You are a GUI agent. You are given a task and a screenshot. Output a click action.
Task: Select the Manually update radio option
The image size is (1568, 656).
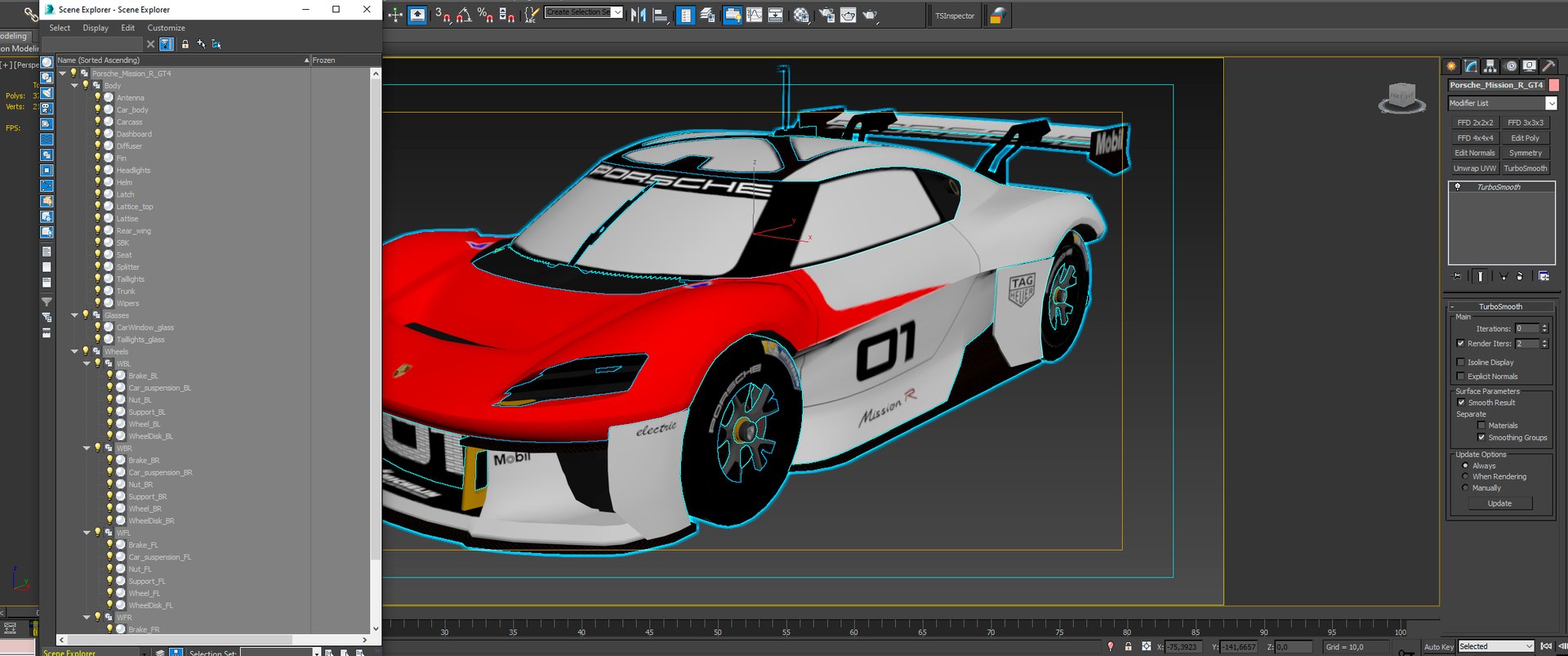pos(1465,488)
